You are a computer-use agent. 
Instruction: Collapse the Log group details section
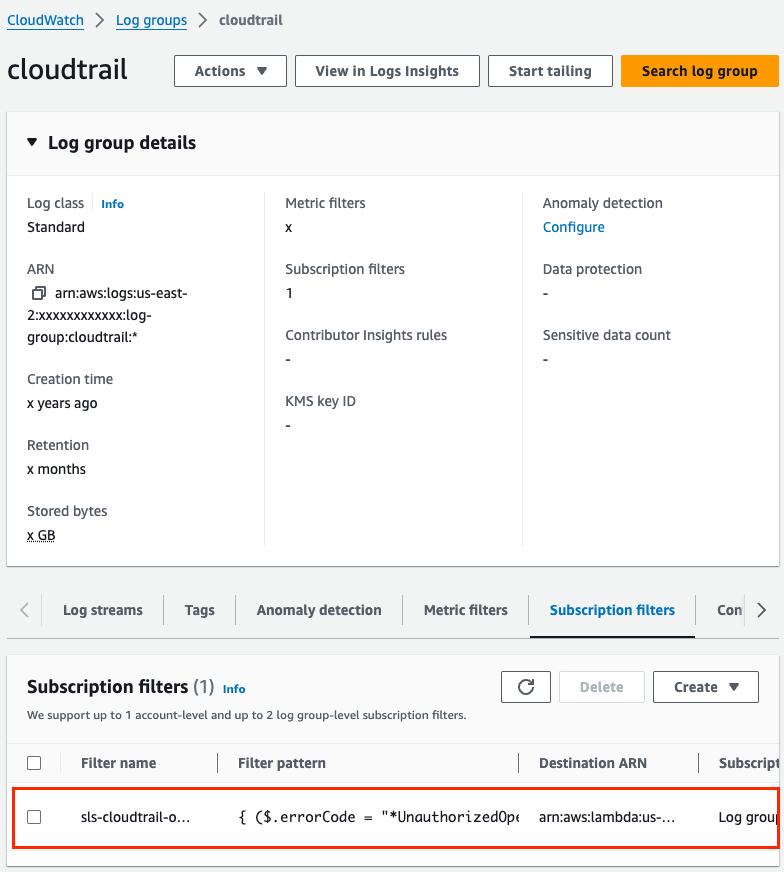pos(32,143)
